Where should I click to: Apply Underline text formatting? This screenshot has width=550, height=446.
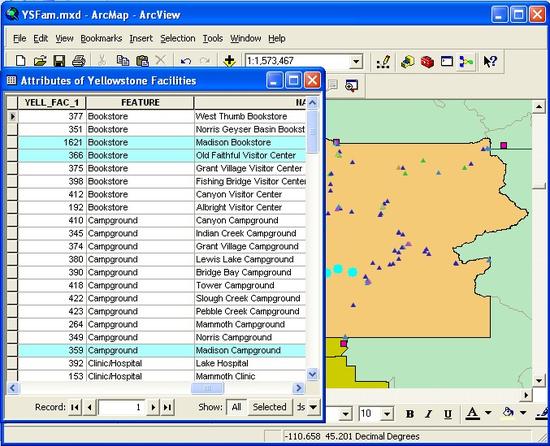448,414
